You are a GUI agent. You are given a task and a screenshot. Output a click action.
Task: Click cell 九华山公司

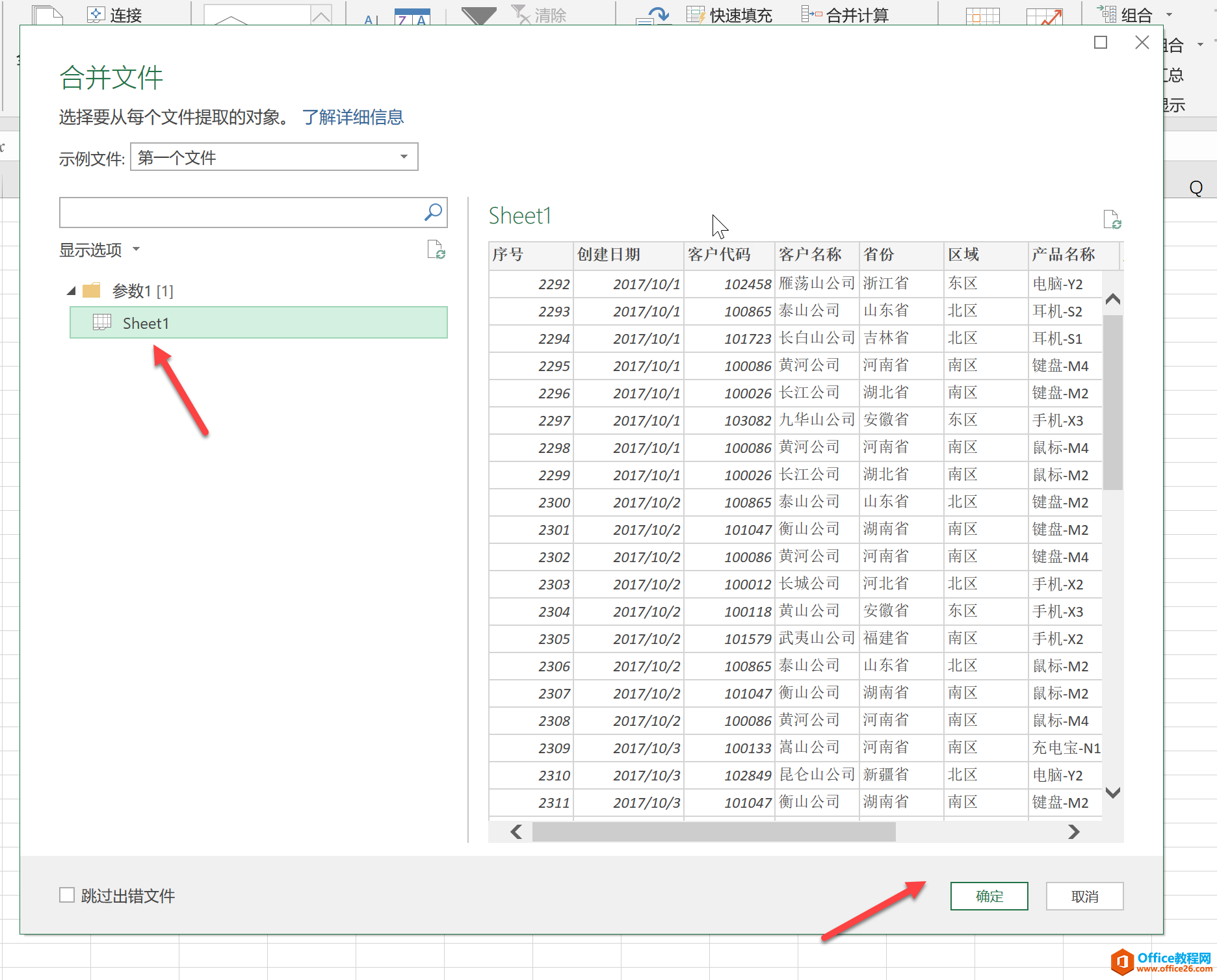pos(817,420)
